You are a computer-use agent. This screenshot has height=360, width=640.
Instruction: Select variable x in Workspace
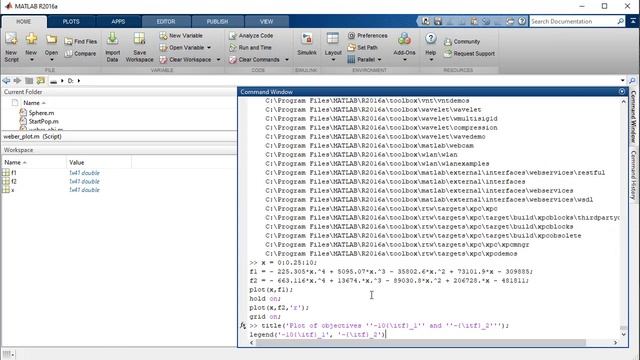tap(12, 190)
